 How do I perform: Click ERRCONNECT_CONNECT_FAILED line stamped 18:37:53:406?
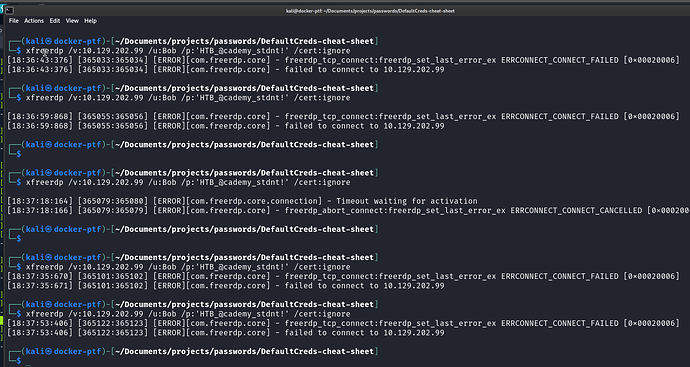point(344,323)
